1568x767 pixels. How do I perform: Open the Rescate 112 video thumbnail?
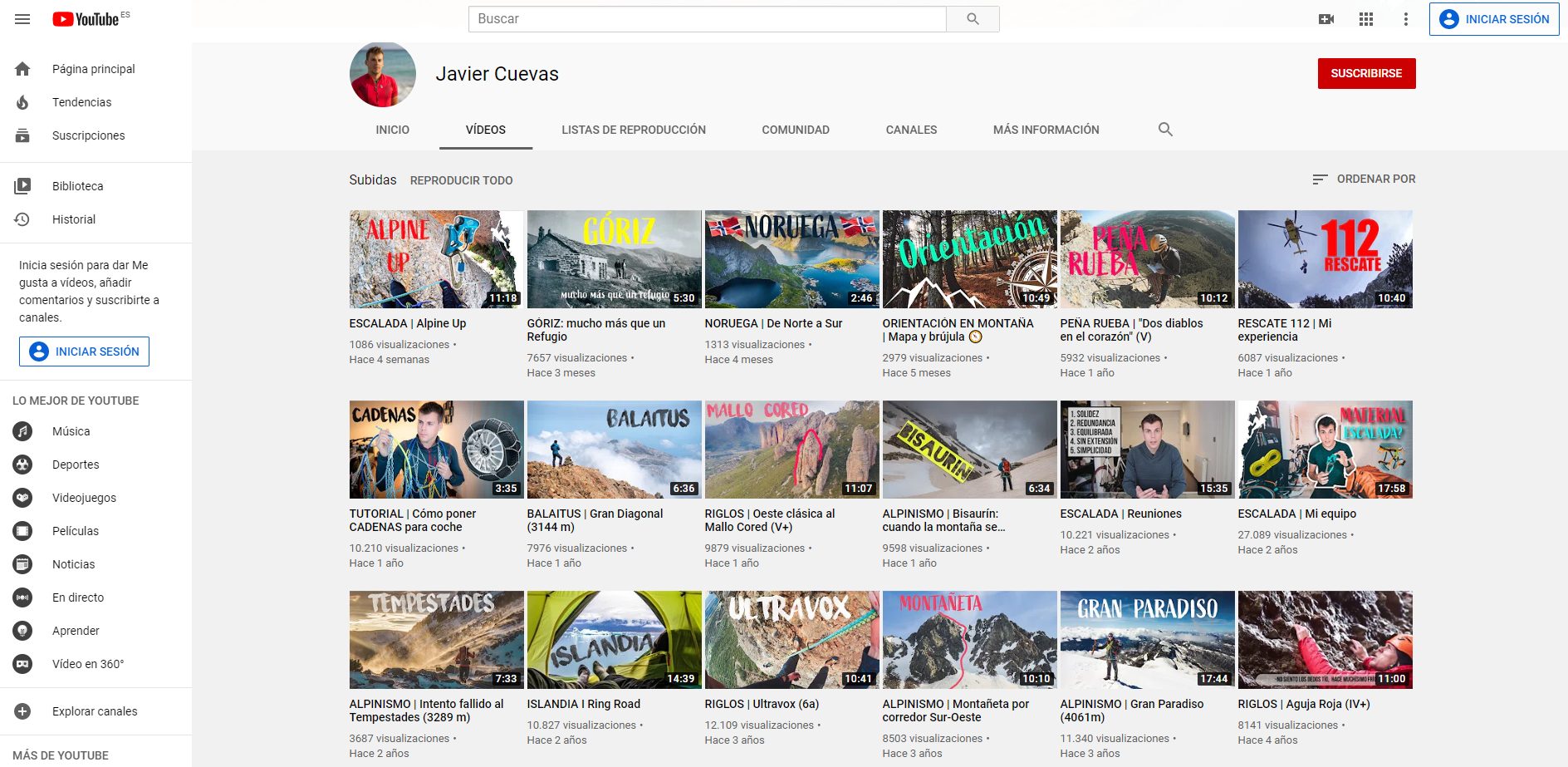[x=1325, y=259]
